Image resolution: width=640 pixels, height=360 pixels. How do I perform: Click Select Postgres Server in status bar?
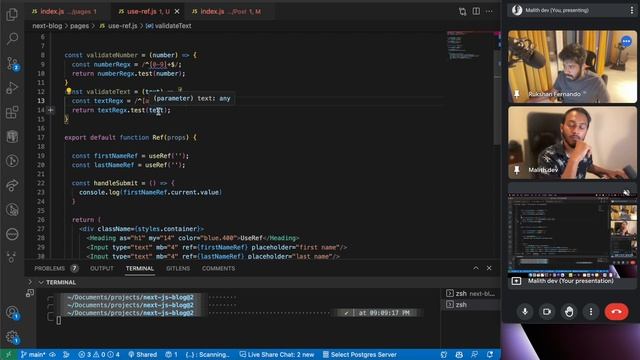[359, 354]
